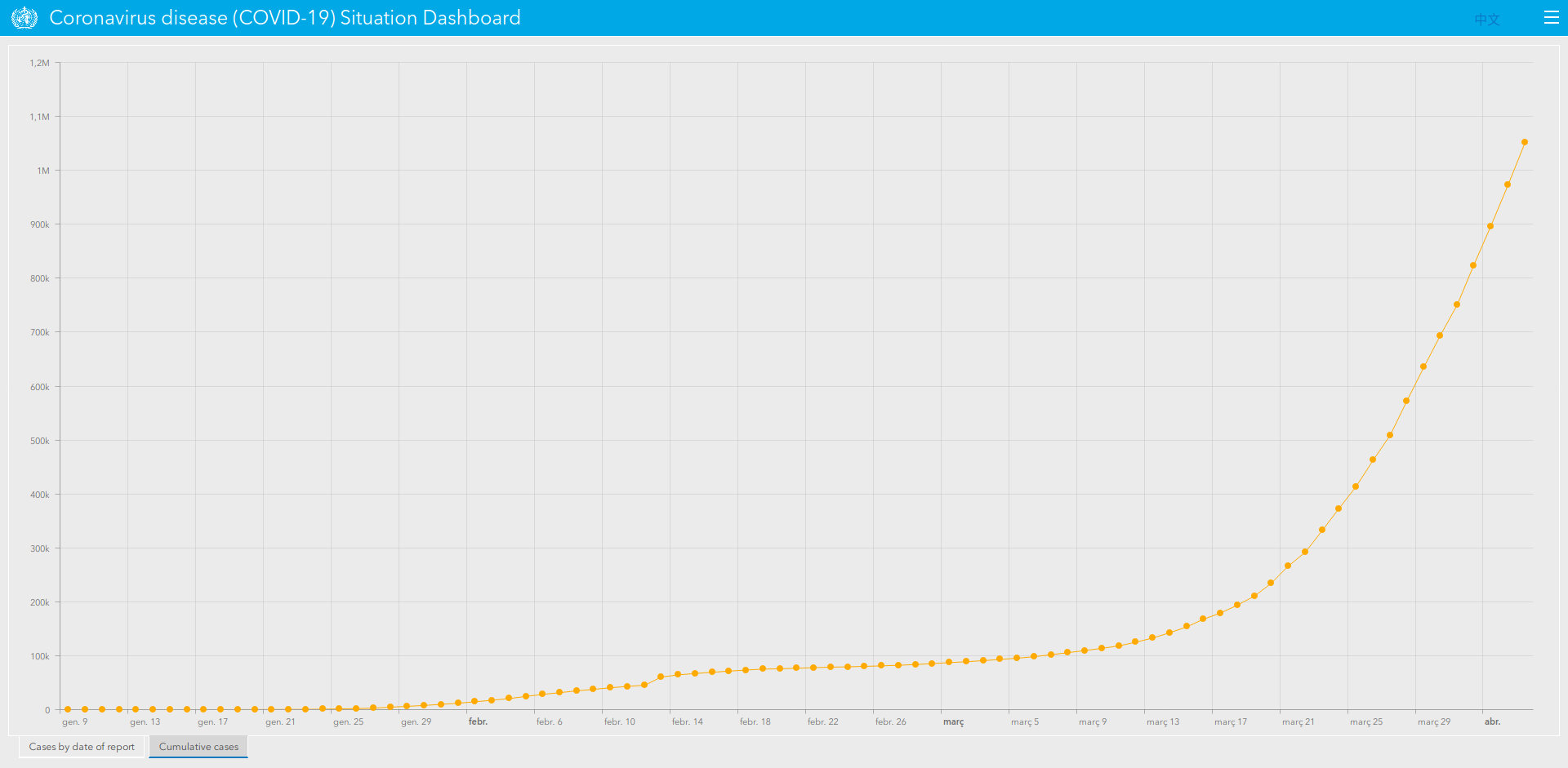Click the 'març 9' x-axis label
Image resolution: width=1568 pixels, height=768 pixels.
click(1093, 721)
